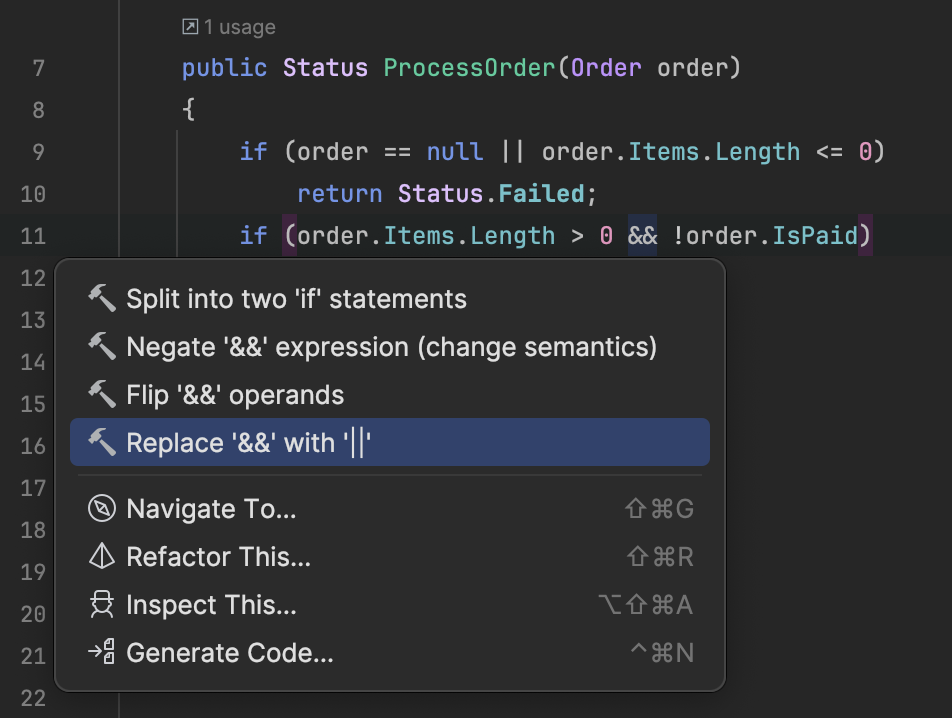Click the Inspect This detective icon
The height and width of the screenshot is (718, 952).
point(102,605)
